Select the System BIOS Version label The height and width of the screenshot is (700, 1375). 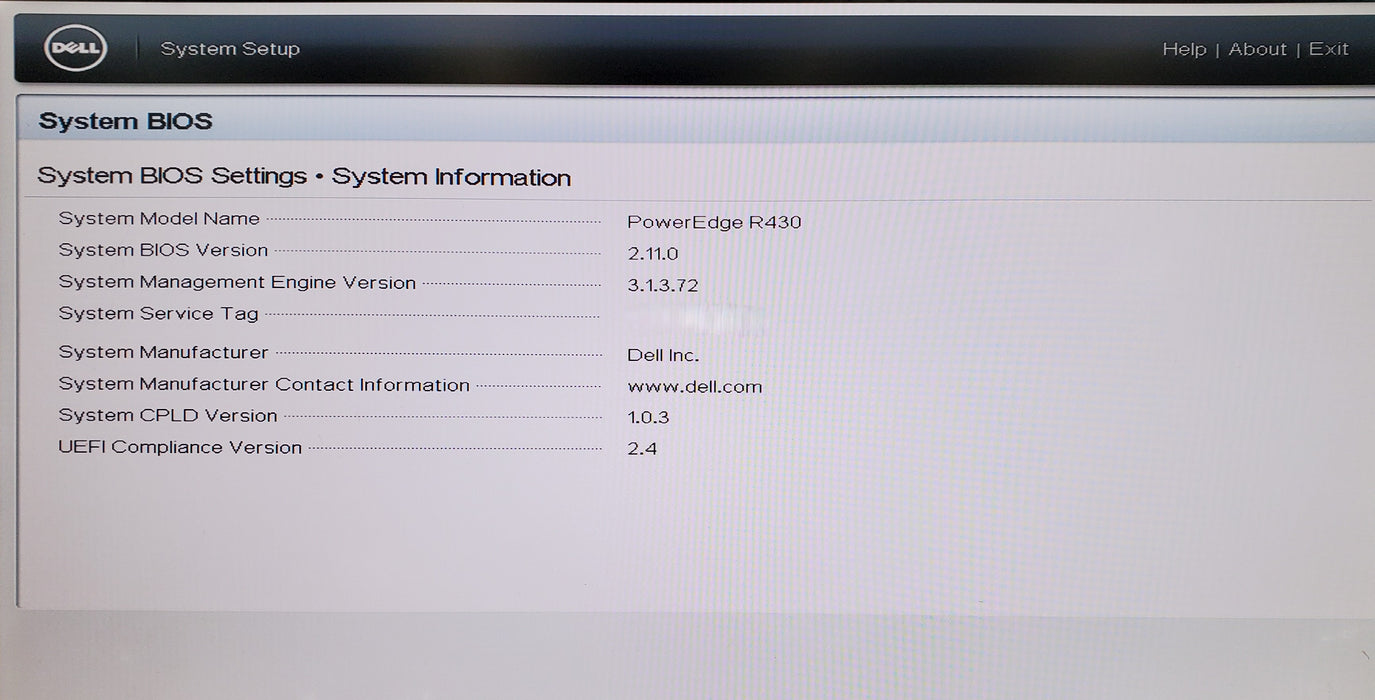pos(163,250)
